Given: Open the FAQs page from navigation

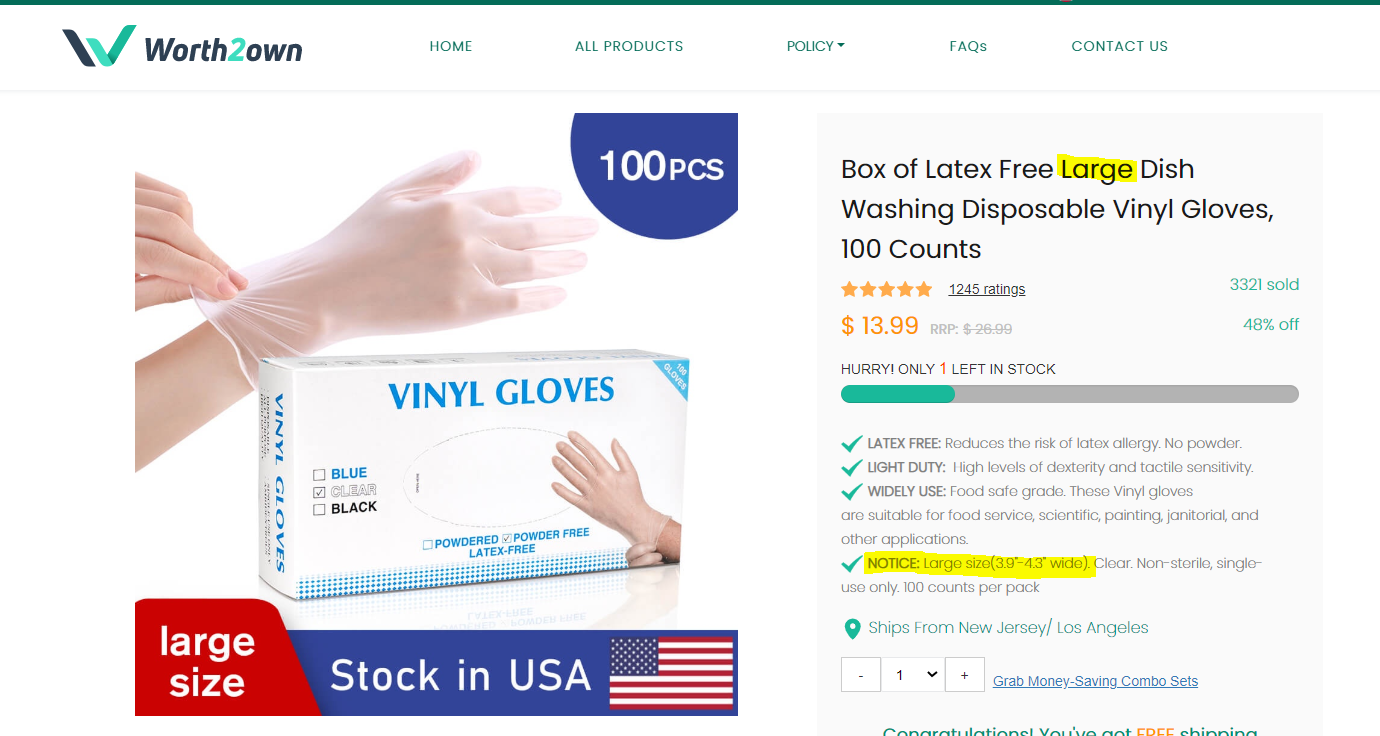Looking at the screenshot, I should coord(968,46).
